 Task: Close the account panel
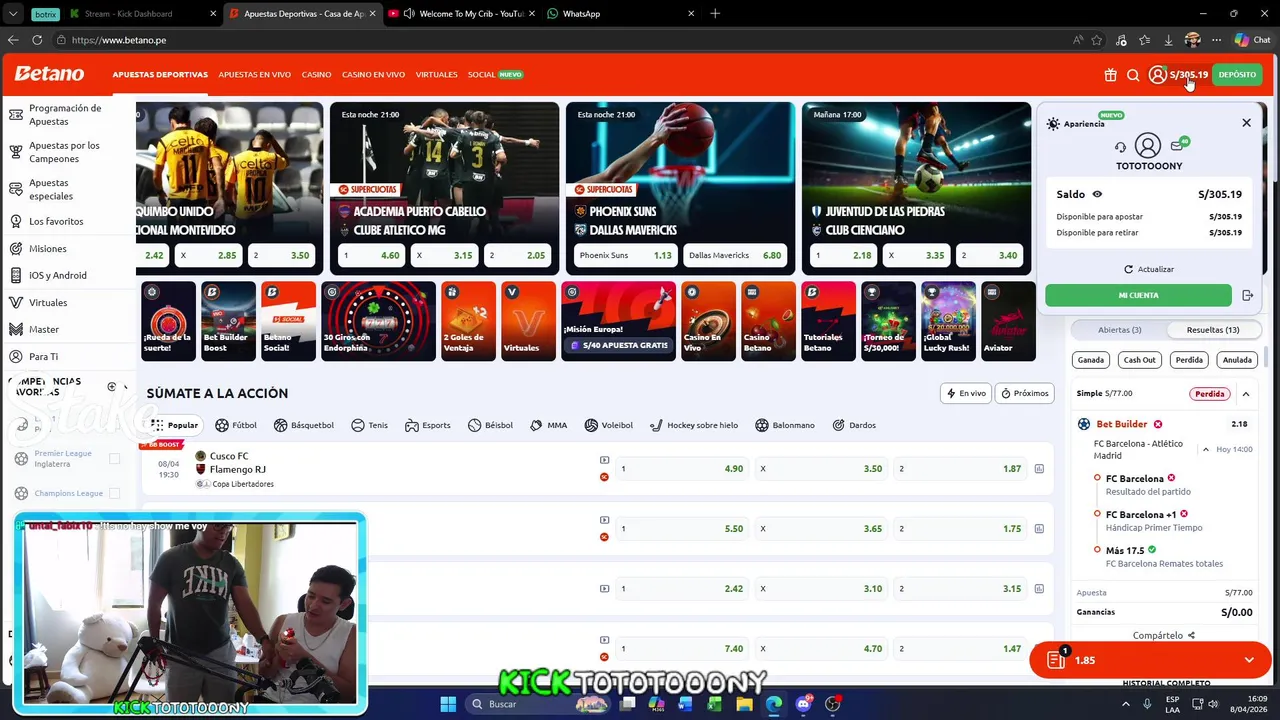click(1246, 123)
